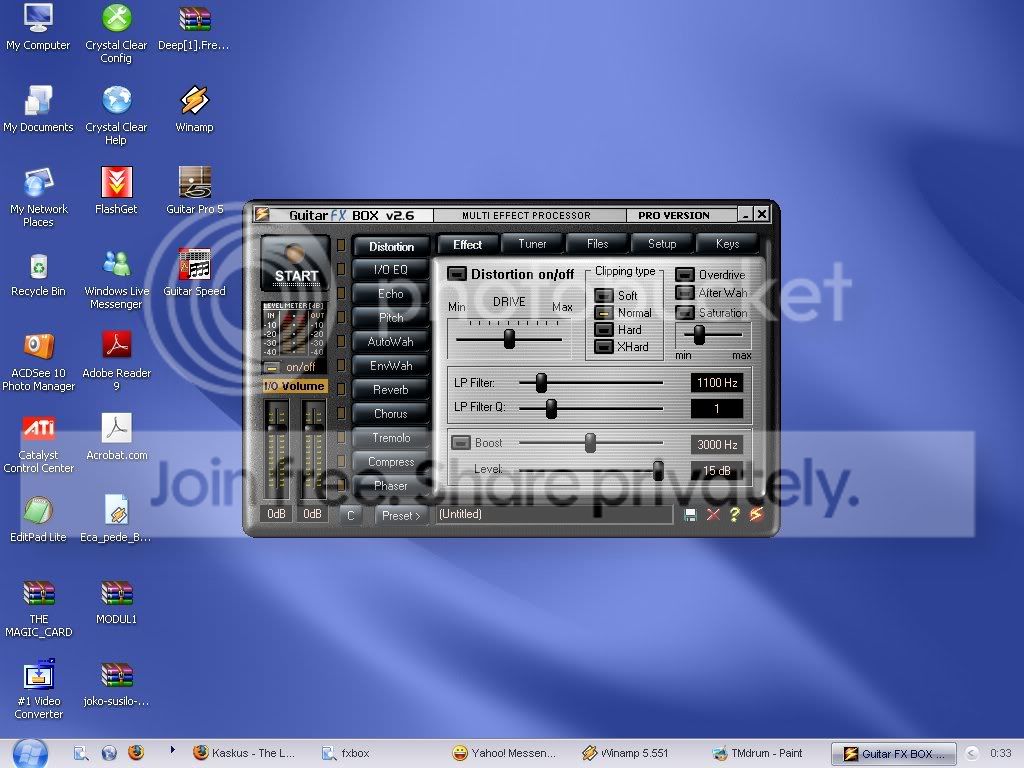Open the Guitar Pro 5 desktop icon
Screen dimensions: 1024x768
[x=195, y=190]
